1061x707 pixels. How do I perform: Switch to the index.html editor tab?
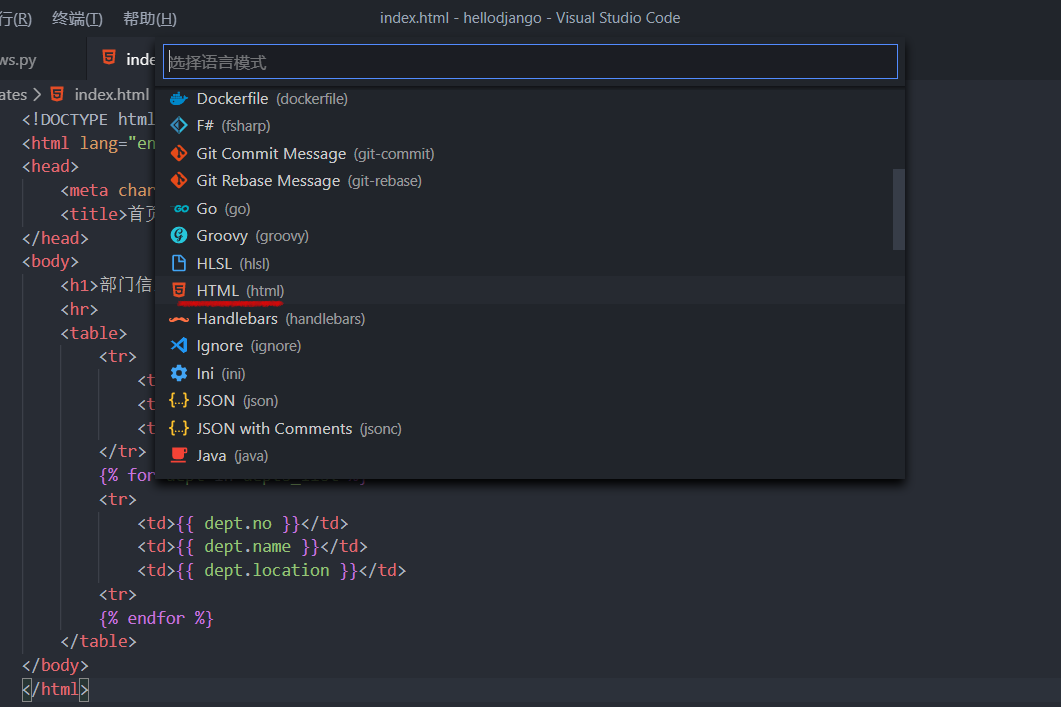(x=122, y=60)
